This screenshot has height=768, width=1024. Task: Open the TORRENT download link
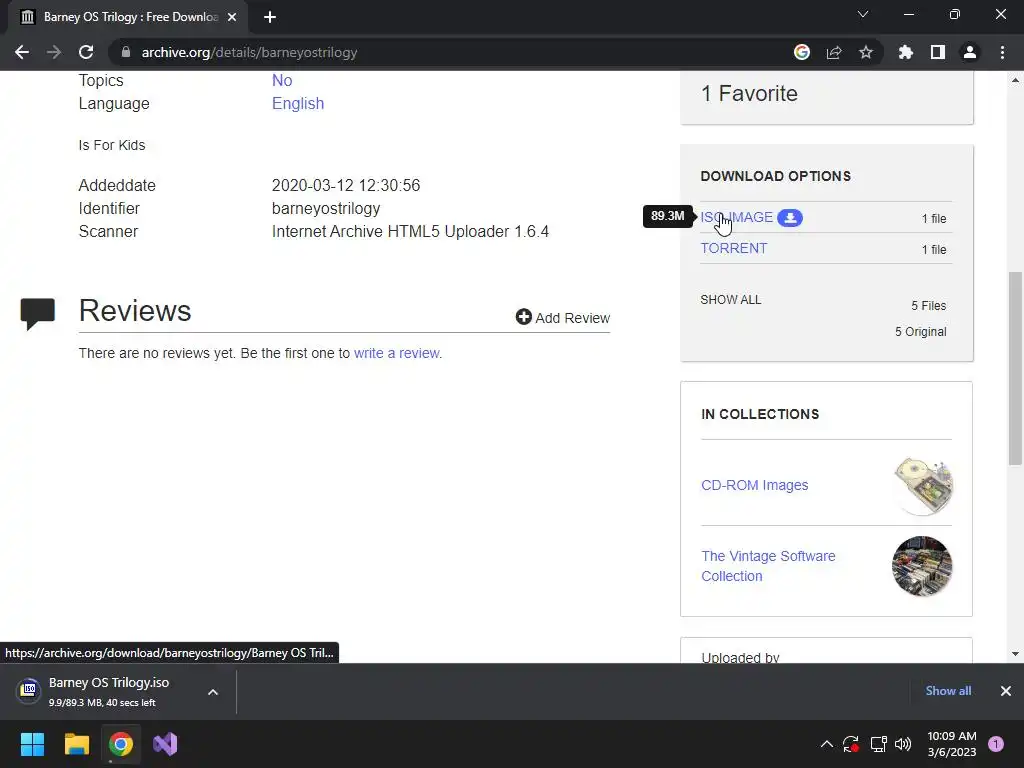click(x=733, y=248)
